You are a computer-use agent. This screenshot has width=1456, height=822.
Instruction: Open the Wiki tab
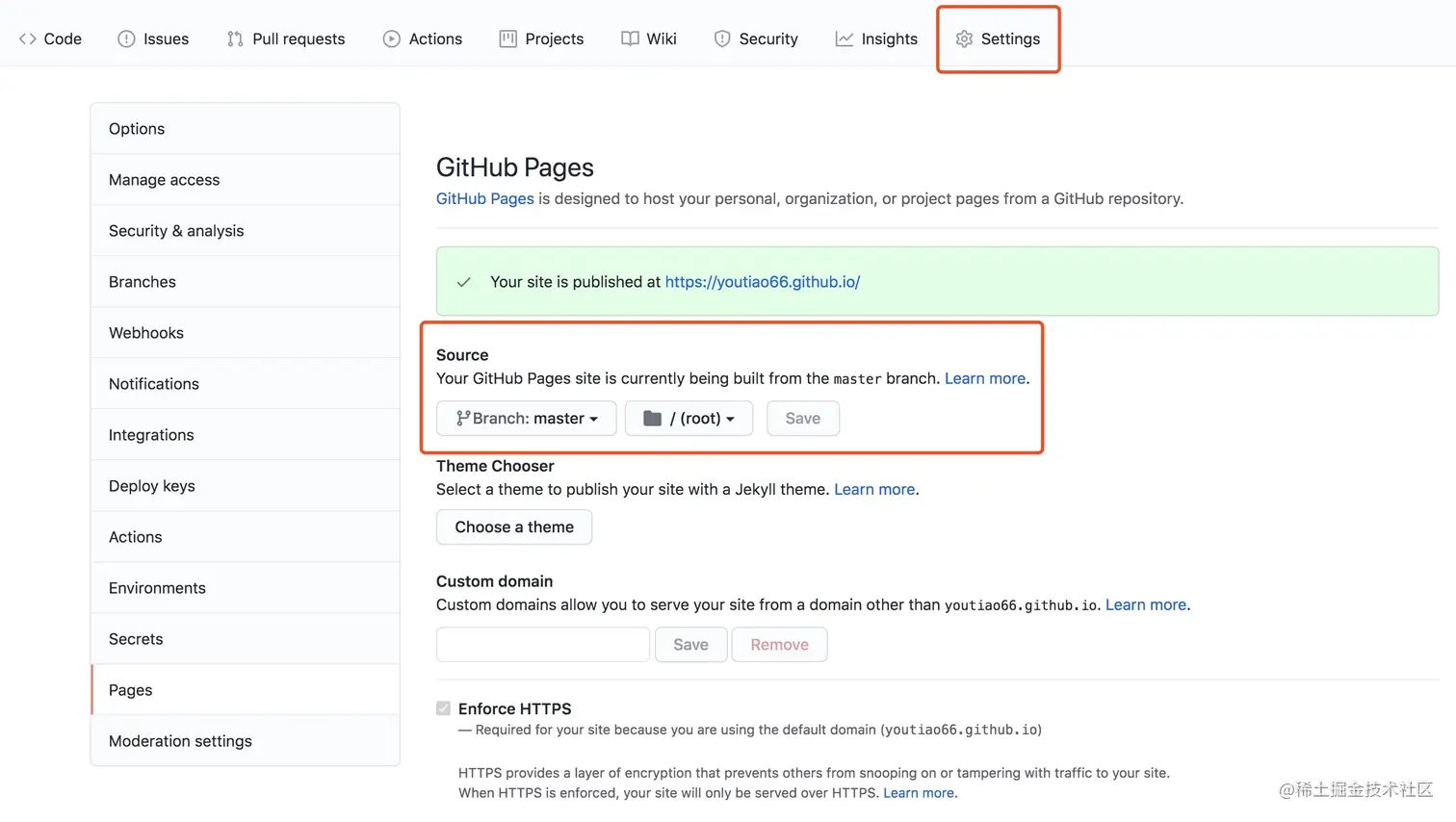click(649, 39)
